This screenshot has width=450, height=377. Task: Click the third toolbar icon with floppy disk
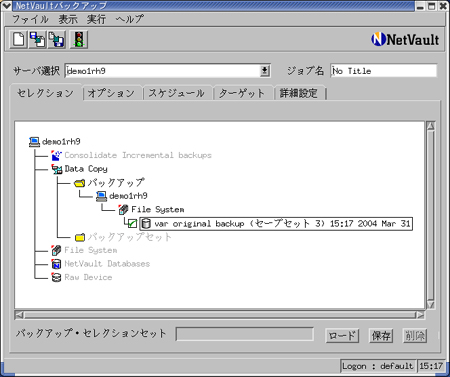(57, 39)
